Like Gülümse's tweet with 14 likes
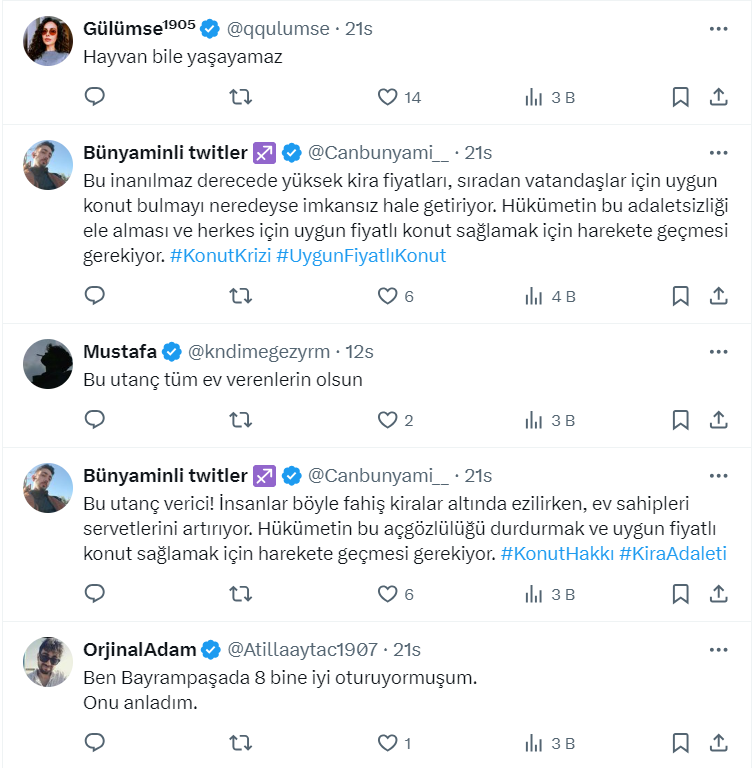The height and width of the screenshot is (768, 753). pos(388,97)
